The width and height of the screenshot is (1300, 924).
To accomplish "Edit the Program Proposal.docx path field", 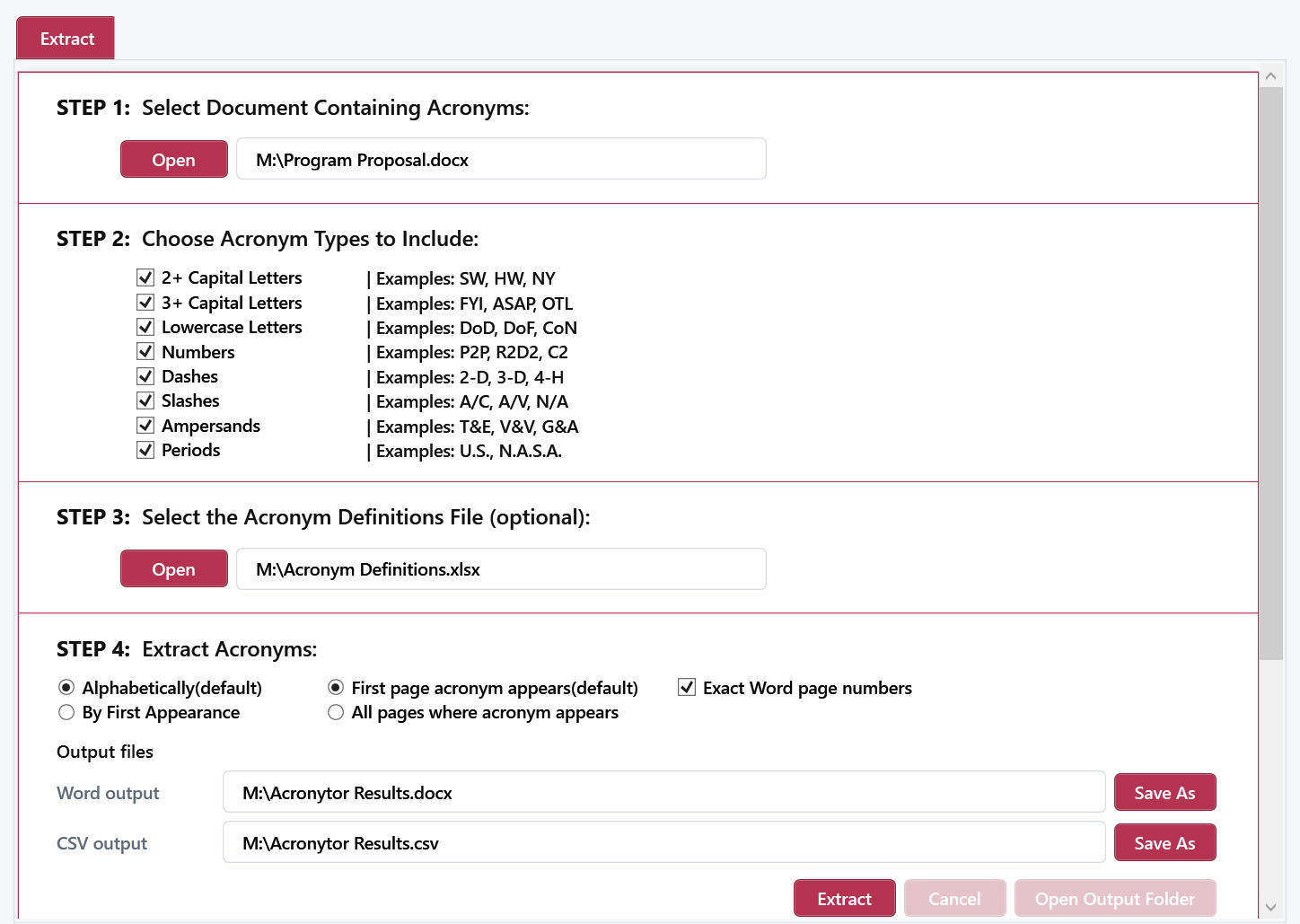I will tap(501, 159).
